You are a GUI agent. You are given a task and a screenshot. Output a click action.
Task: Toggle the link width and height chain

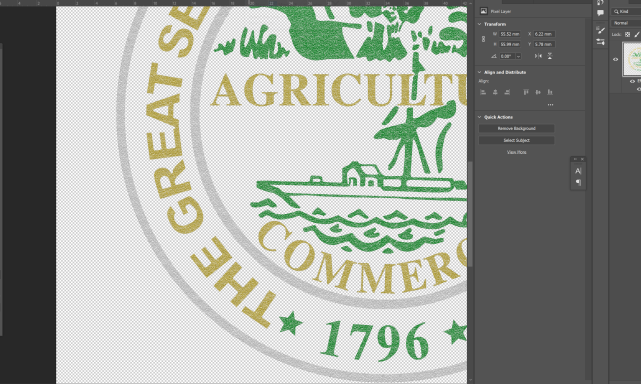483,39
